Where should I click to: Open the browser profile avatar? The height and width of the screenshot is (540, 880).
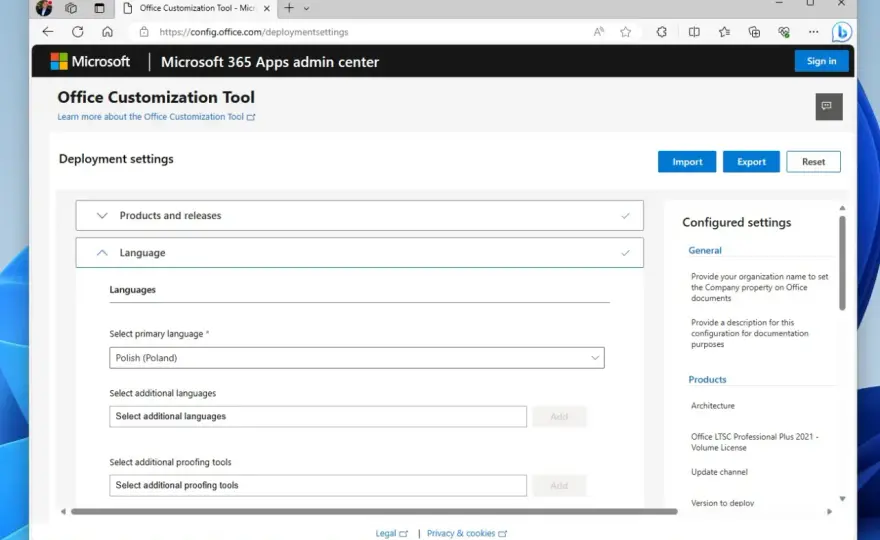point(44,8)
